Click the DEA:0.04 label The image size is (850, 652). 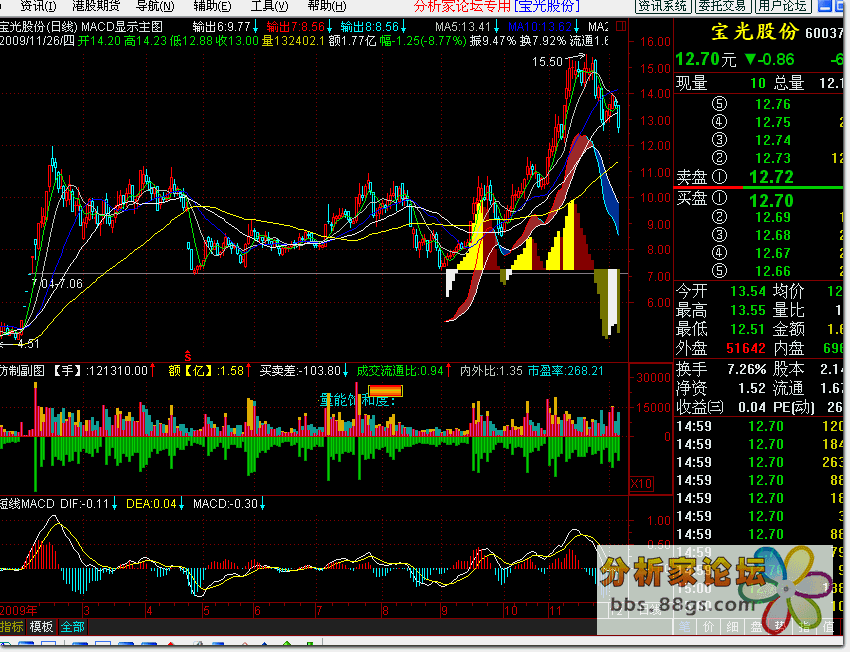(151, 504)
